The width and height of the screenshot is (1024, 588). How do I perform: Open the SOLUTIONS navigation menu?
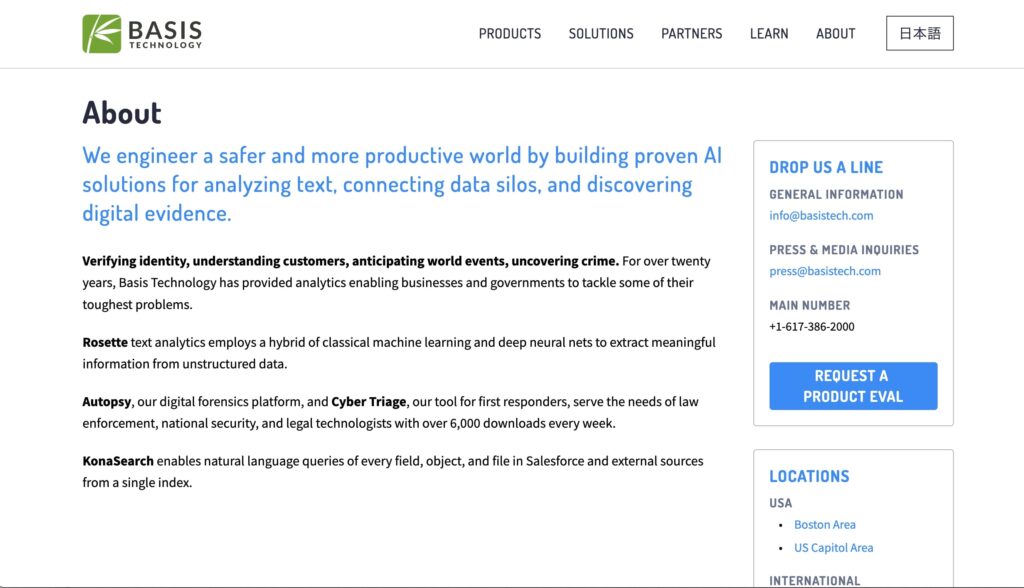pos(601,33)
